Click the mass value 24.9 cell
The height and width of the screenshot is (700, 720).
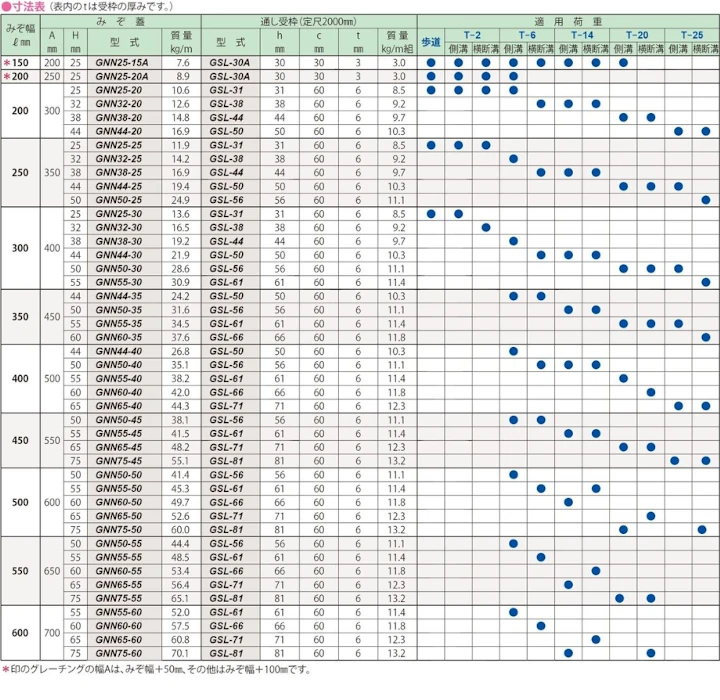[x=180, y=200]
